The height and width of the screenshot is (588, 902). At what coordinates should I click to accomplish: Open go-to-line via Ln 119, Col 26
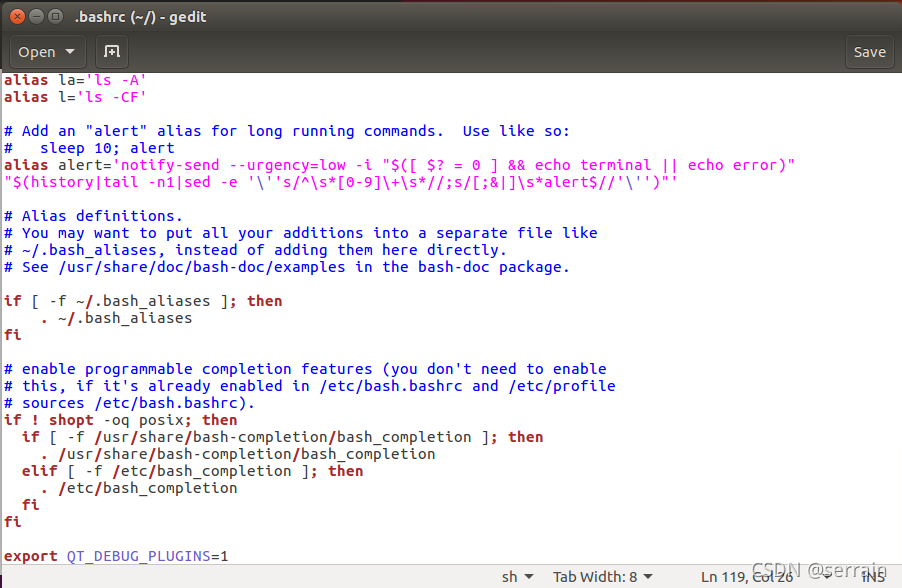coord(746,576)
